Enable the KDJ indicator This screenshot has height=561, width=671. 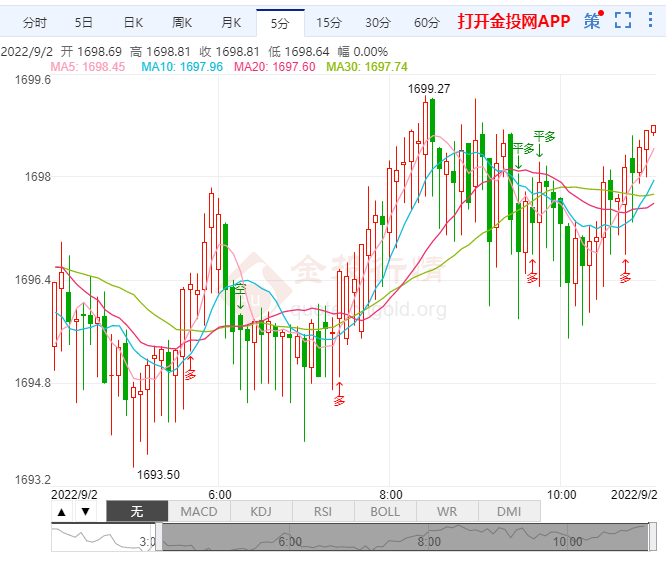261,512
